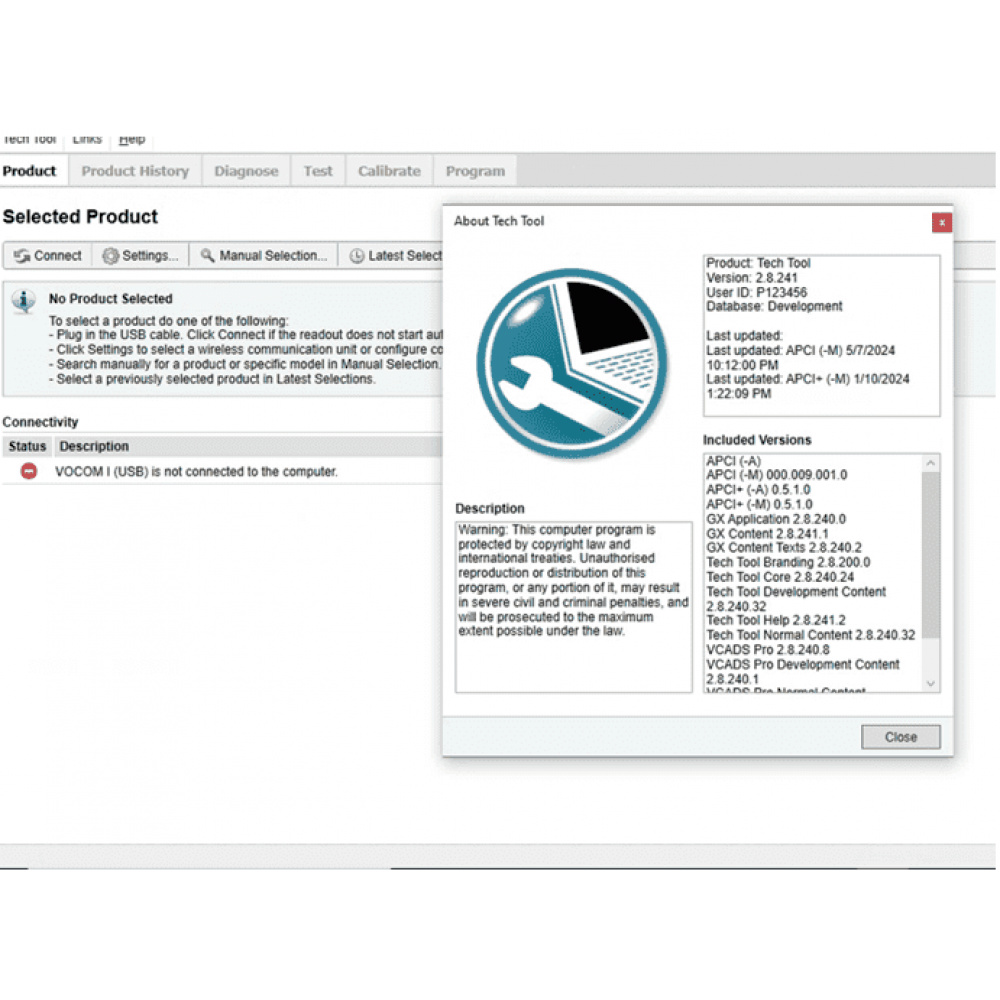
Task: Click the info icon beside No Product Selected
Action: (x=24, y=301)
